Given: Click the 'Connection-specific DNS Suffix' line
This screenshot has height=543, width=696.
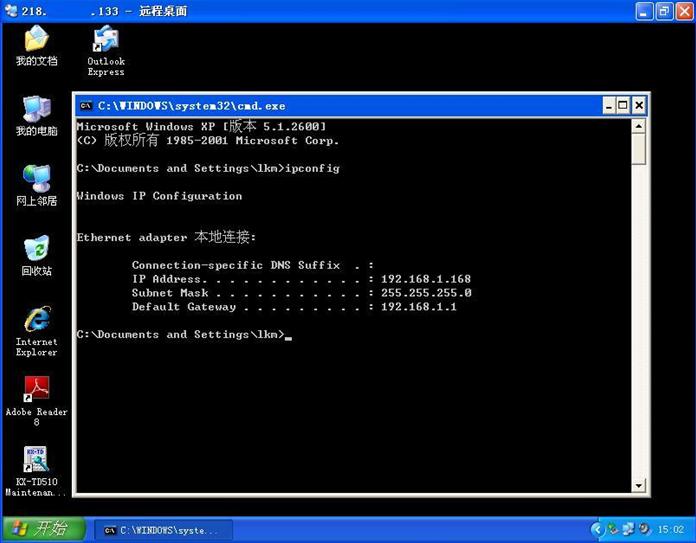Looking at the screenshot, I should click(x=253, y=265).
